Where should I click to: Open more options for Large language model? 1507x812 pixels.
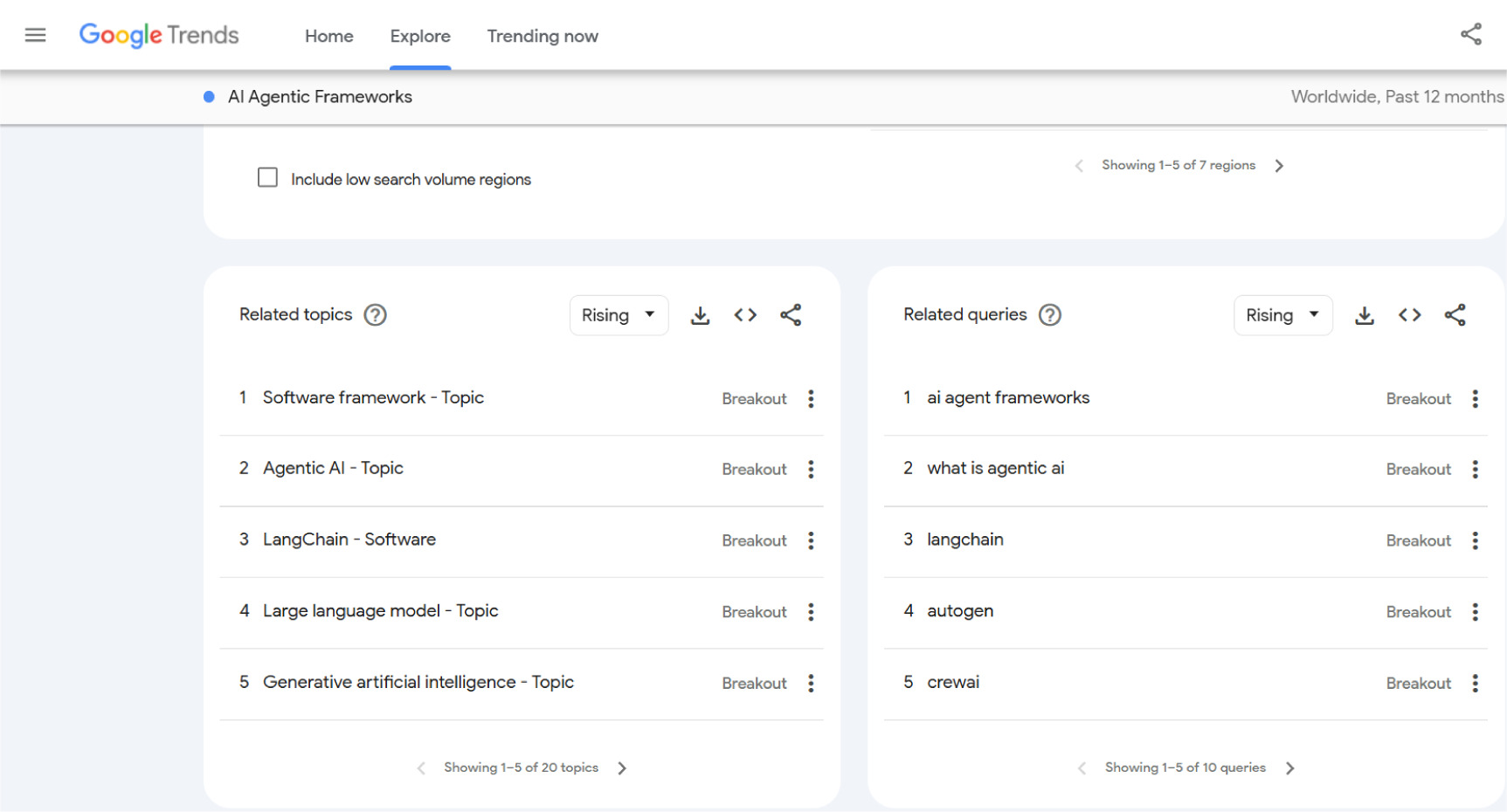pos(812,612)
